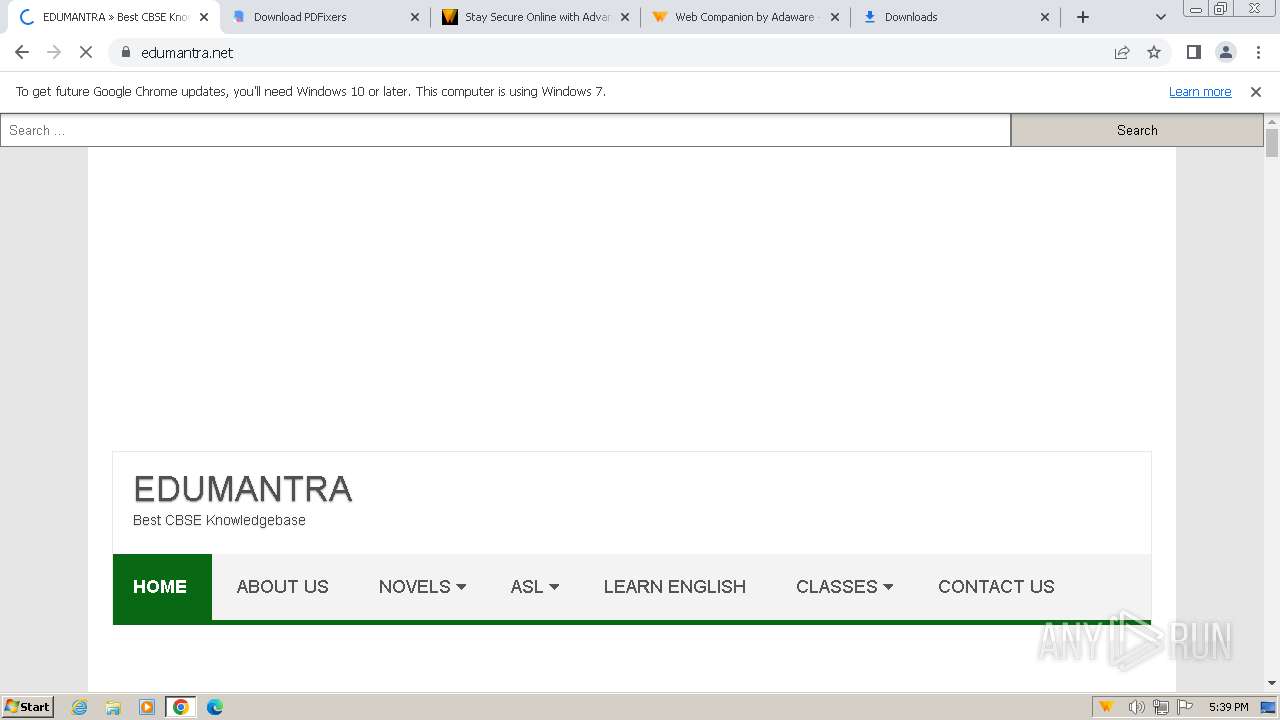Open volume control in system tray
This screenshot has width=1280, height=720.
(1136, 707)
